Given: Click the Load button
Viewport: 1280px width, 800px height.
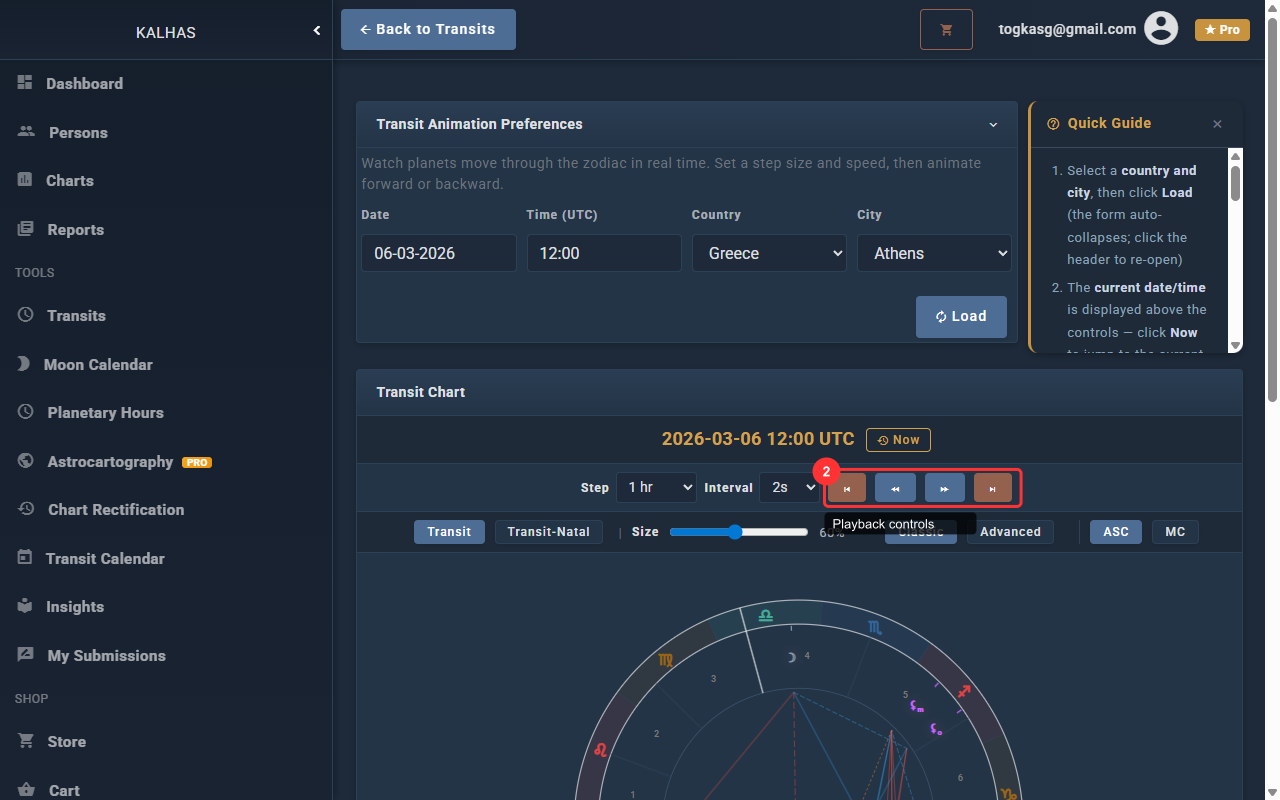Looking at the screenshot, I should pyautogui.click(x=961, y=317).
